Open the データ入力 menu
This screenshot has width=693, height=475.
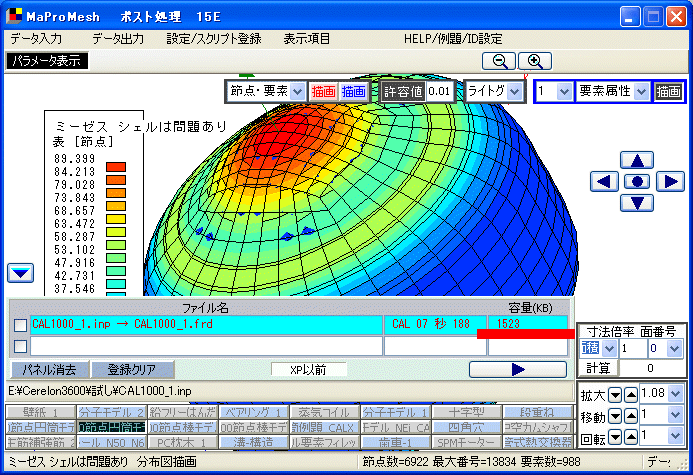[x=36, y=39]
